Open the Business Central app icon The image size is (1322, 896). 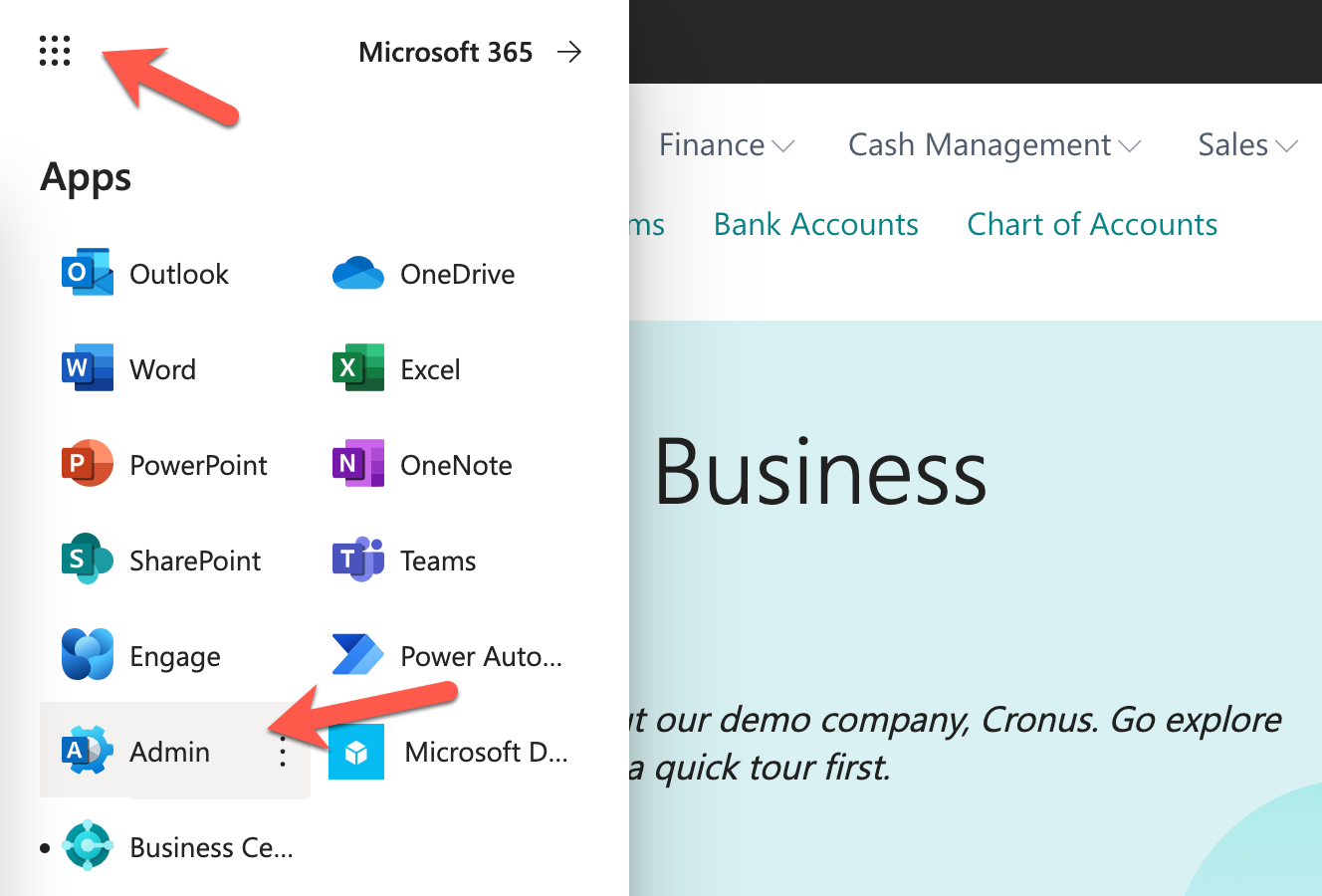pyautogui.click(x=88, y=847)
